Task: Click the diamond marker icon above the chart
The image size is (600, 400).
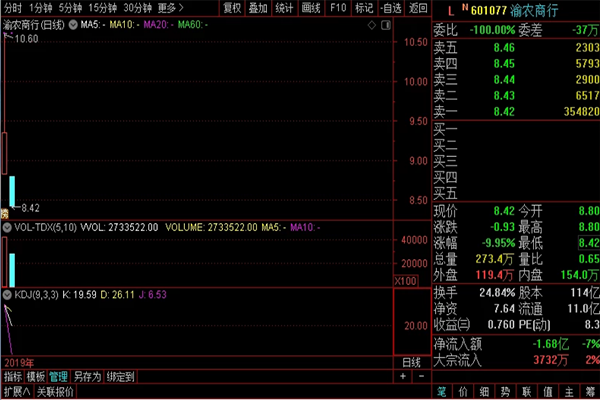Action: pos(372,25)
